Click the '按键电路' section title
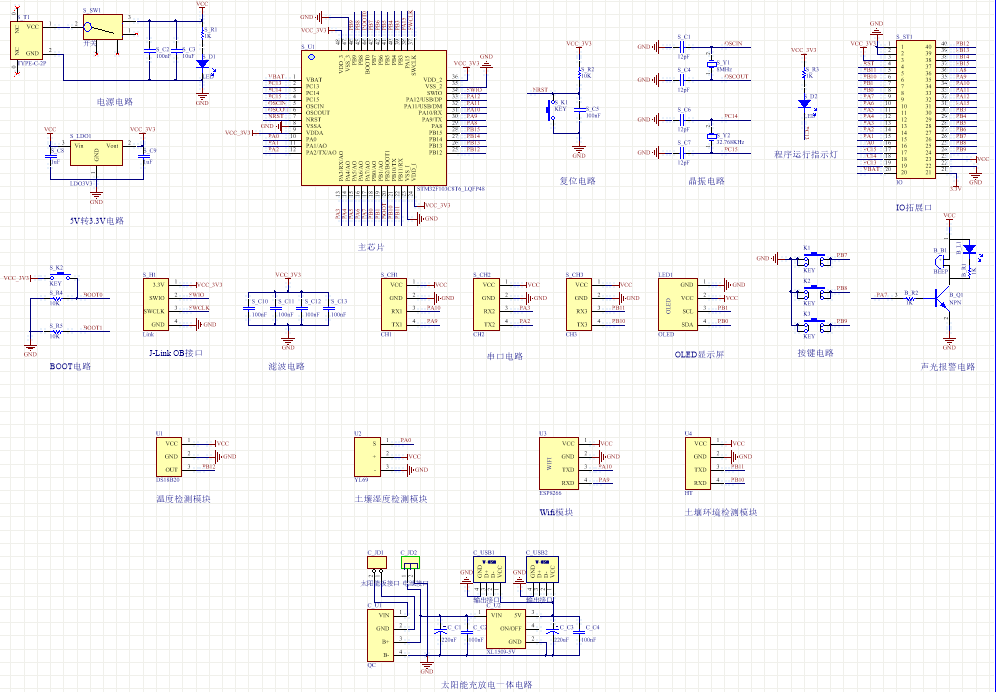Image resolution: width=996 pixels, height=692 pixels. pos(816,353)
